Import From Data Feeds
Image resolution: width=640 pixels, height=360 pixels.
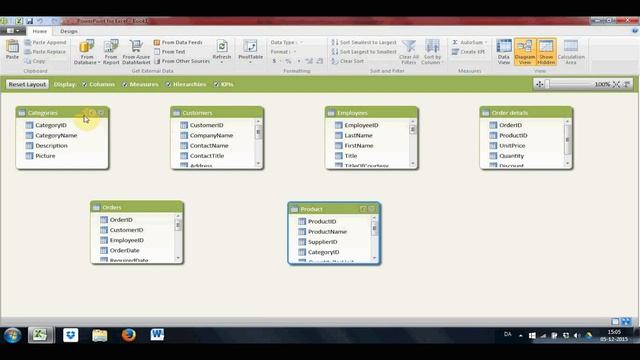178,42
